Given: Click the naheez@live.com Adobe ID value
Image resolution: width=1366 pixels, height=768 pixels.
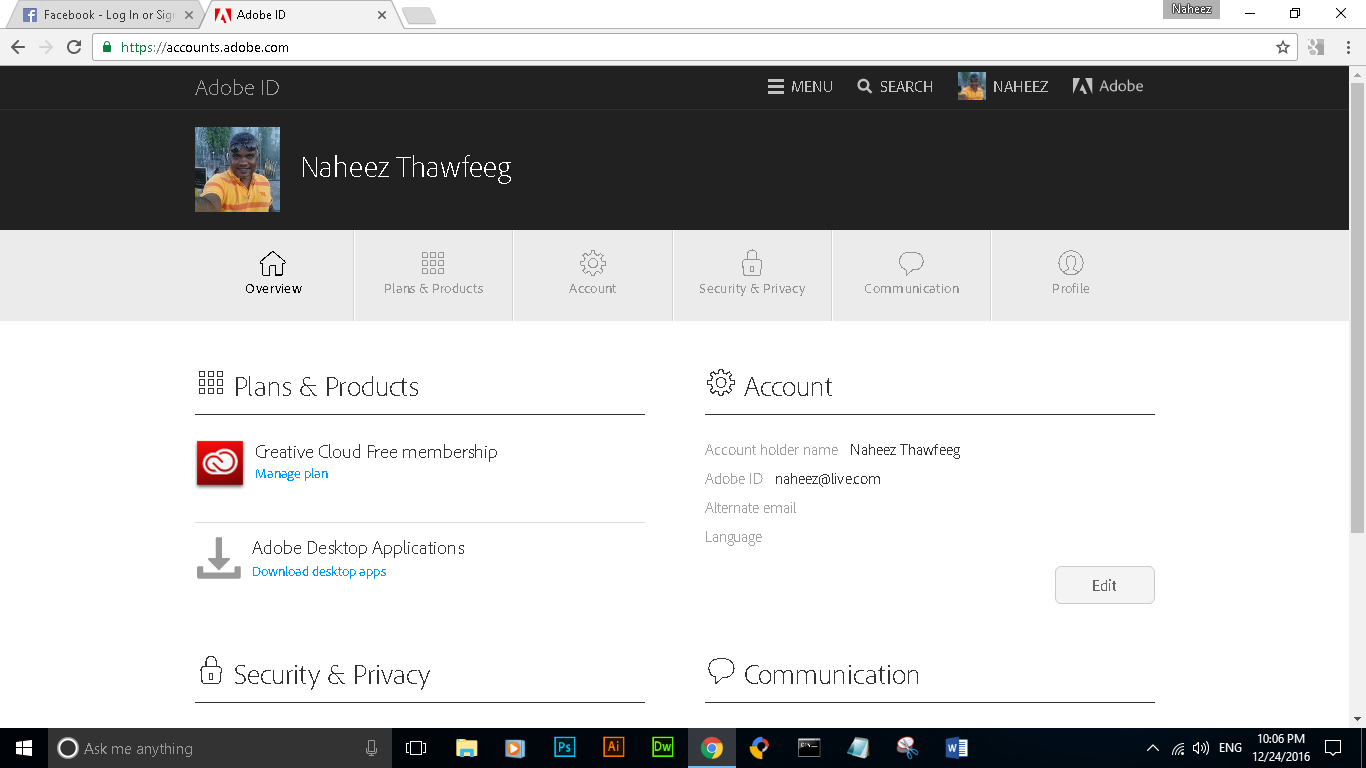Looking at the screenshot, I should (828, 479).
